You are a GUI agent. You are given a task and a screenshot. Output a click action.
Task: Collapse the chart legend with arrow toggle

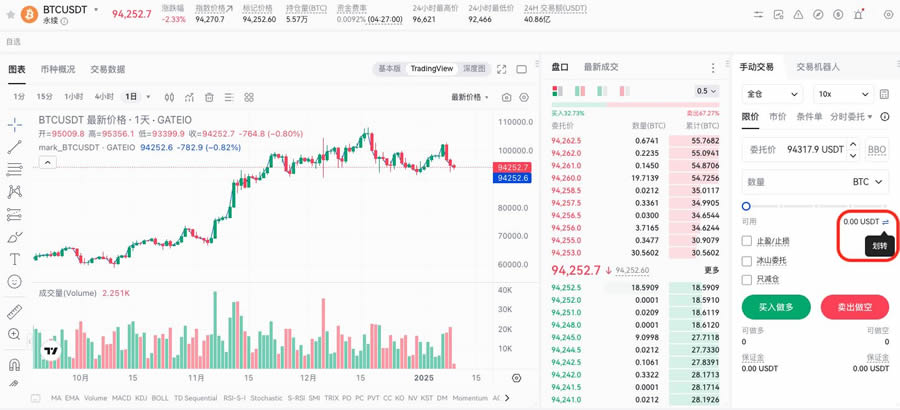point(48,163)
